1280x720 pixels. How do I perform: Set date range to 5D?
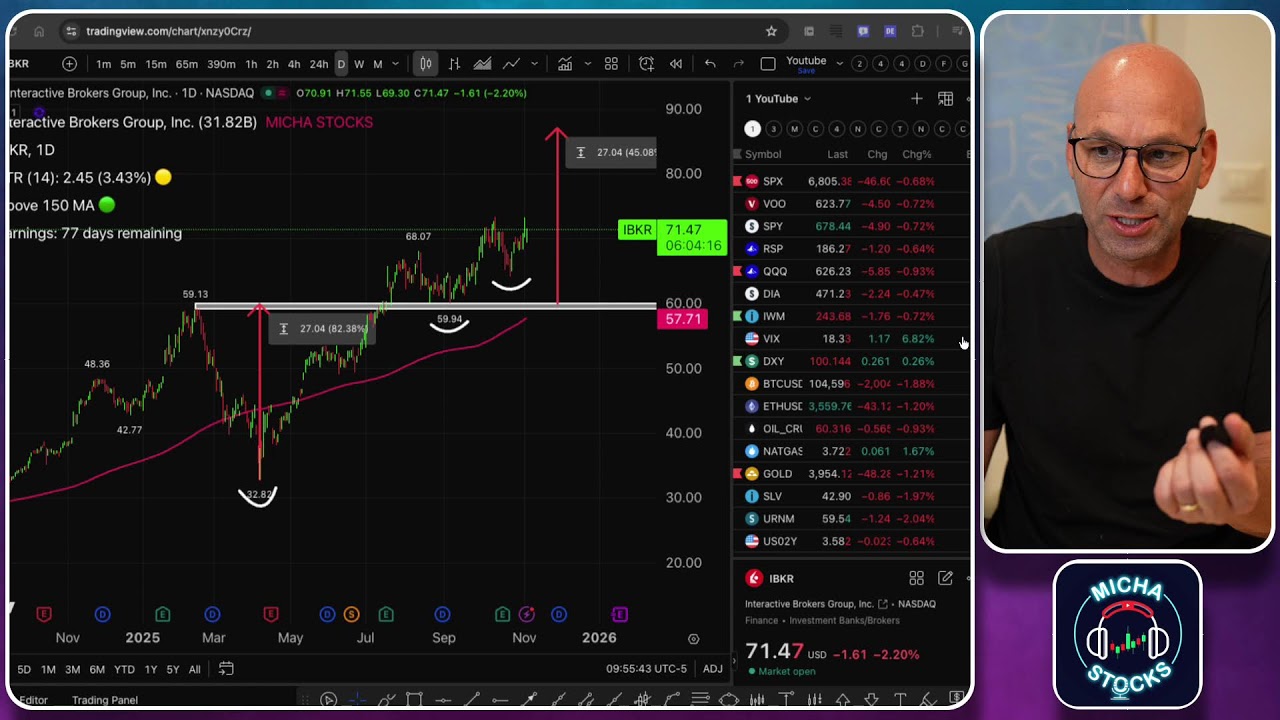coord(24,669)
